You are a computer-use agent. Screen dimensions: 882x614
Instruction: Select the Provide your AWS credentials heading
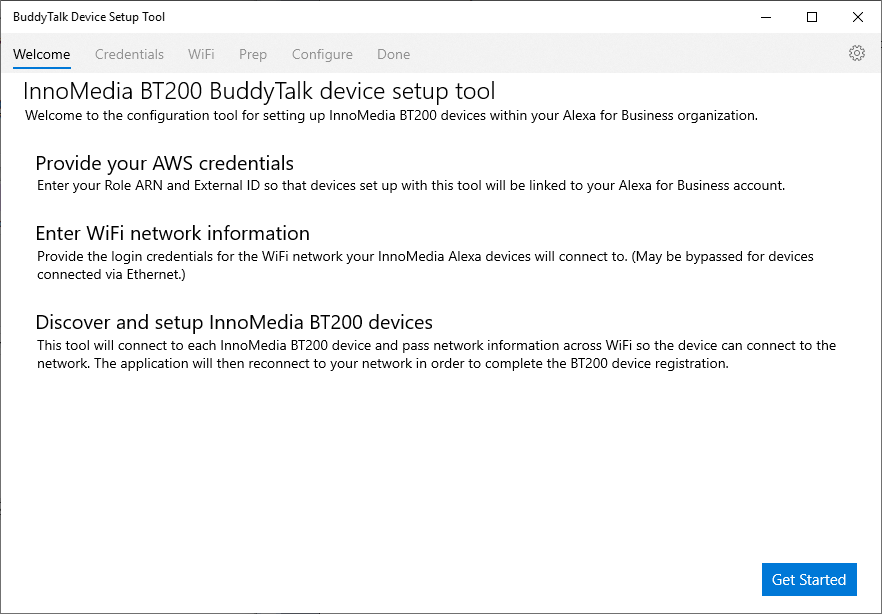164,163
